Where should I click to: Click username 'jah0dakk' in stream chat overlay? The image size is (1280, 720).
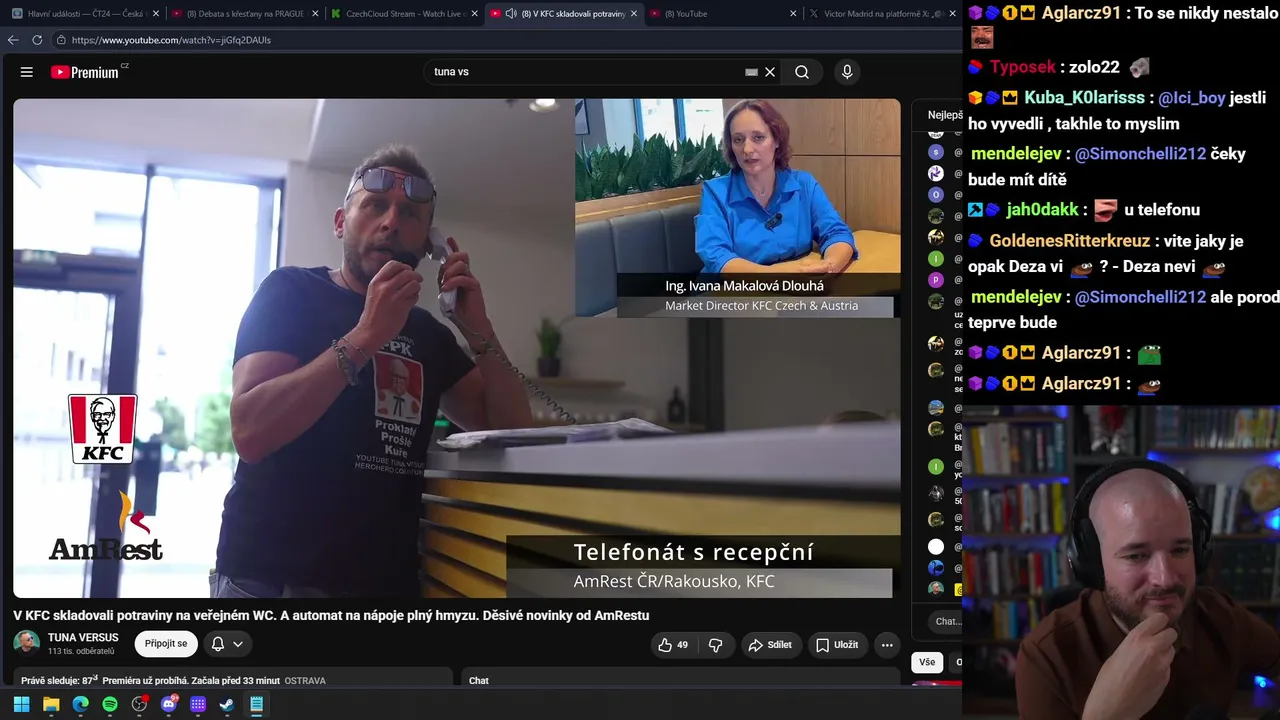[x=1042, y=210]
